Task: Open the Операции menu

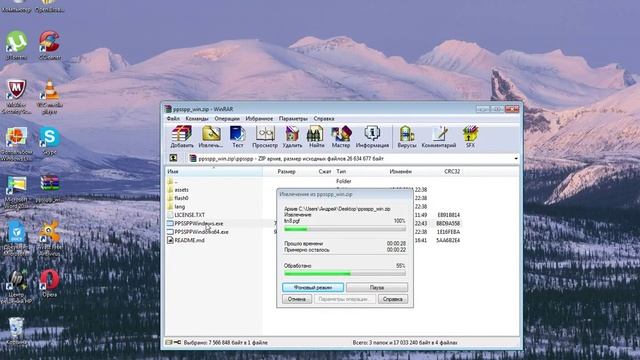Action: coord(227,118)
